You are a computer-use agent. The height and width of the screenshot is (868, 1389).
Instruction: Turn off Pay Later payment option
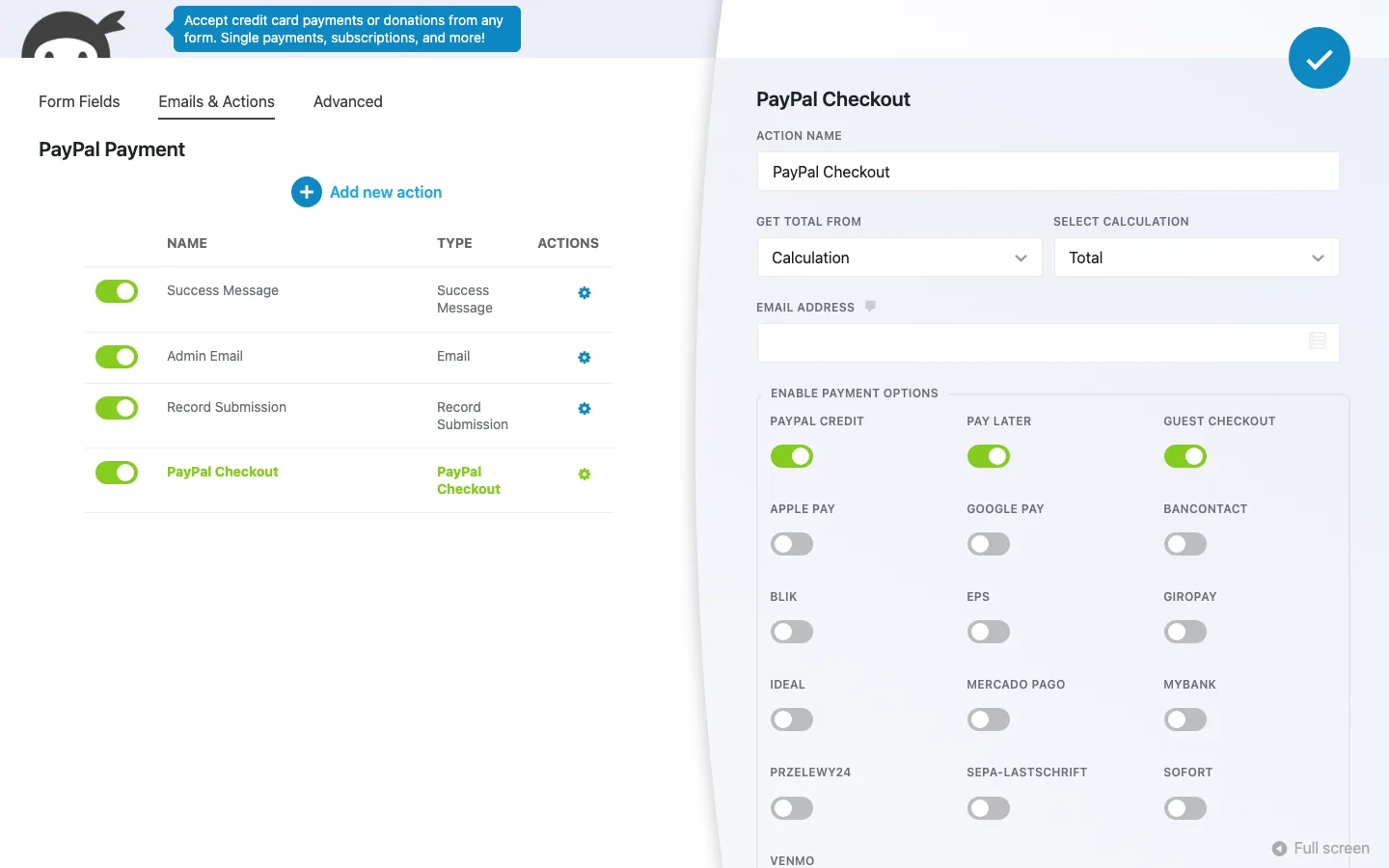(x=989, y=456)
